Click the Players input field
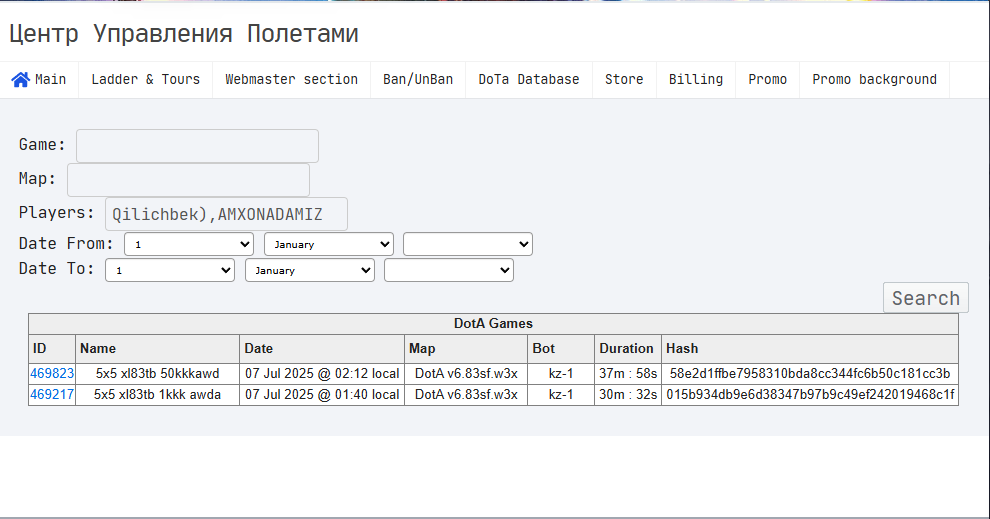Viewport: 990px width, 519px height. [226, 214]
